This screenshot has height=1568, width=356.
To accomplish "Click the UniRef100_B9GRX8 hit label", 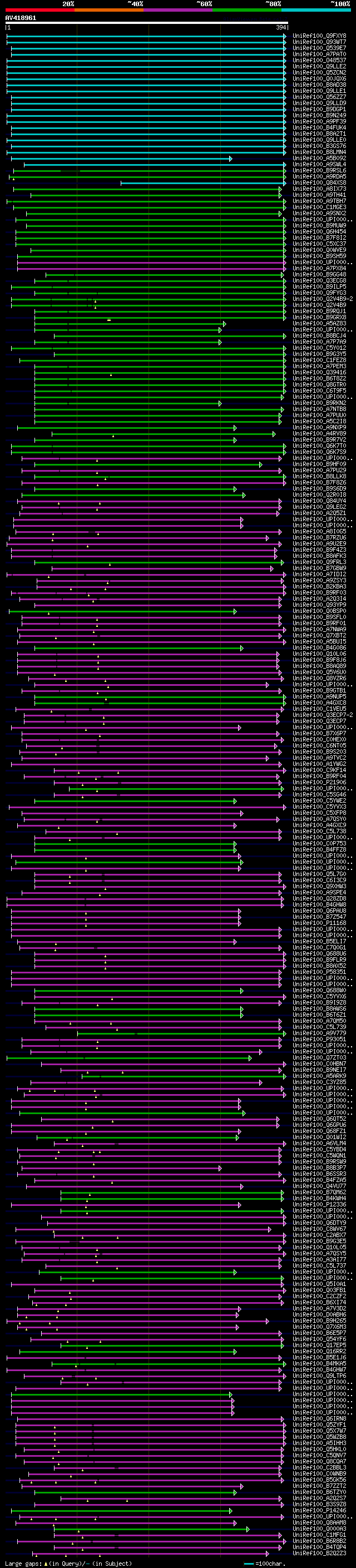I will coord(319,317).
